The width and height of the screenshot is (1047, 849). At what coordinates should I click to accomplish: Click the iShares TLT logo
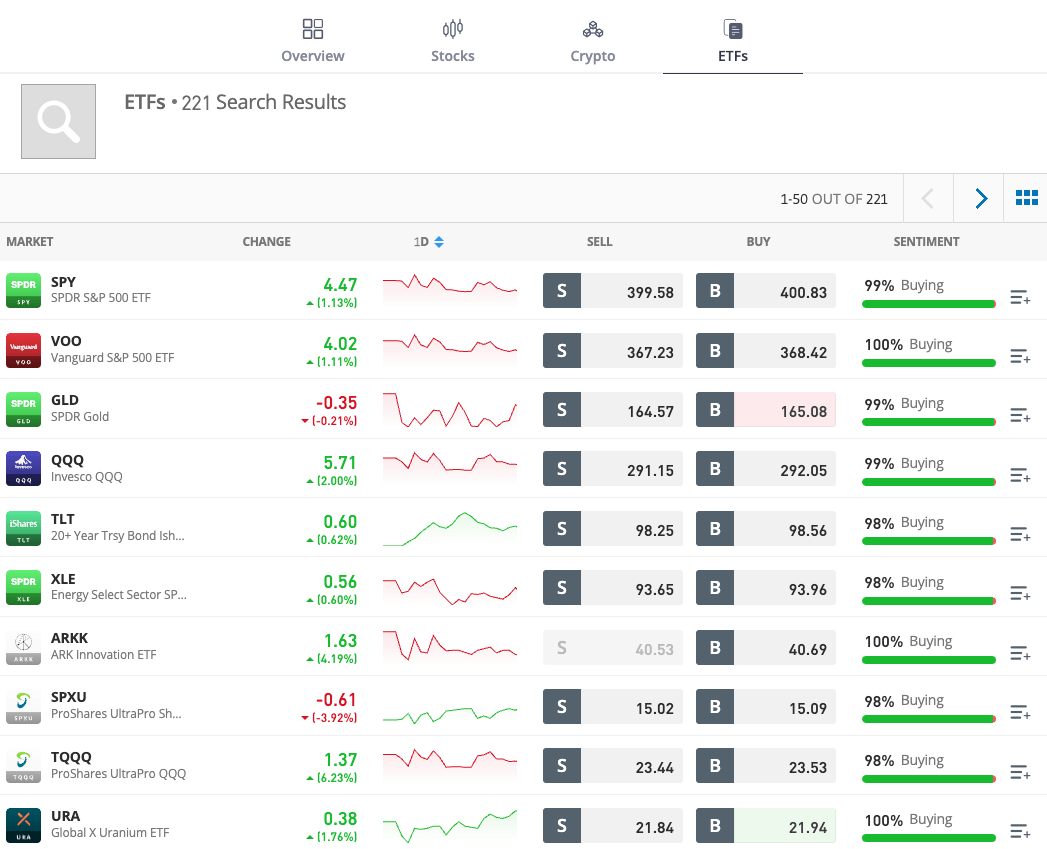point(23,527)
